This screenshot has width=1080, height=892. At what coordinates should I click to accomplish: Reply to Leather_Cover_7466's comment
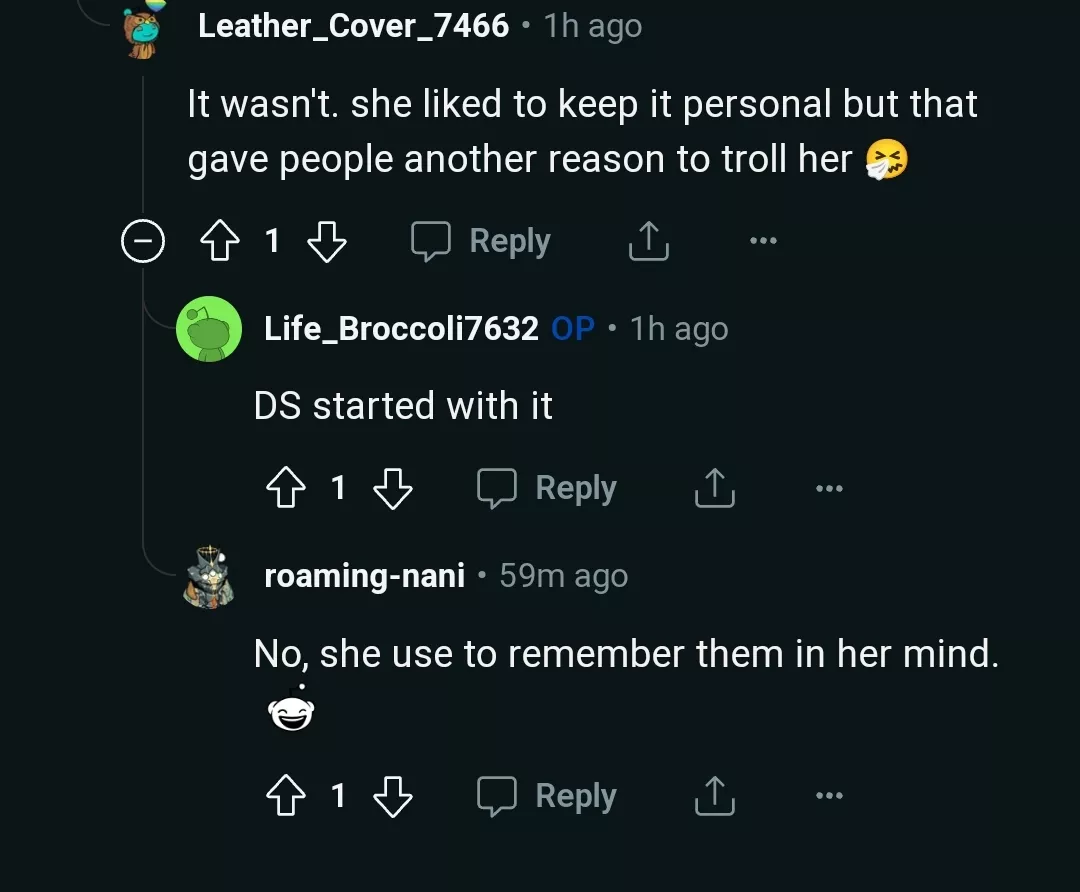pyautogui.click(x=482, y=242)
